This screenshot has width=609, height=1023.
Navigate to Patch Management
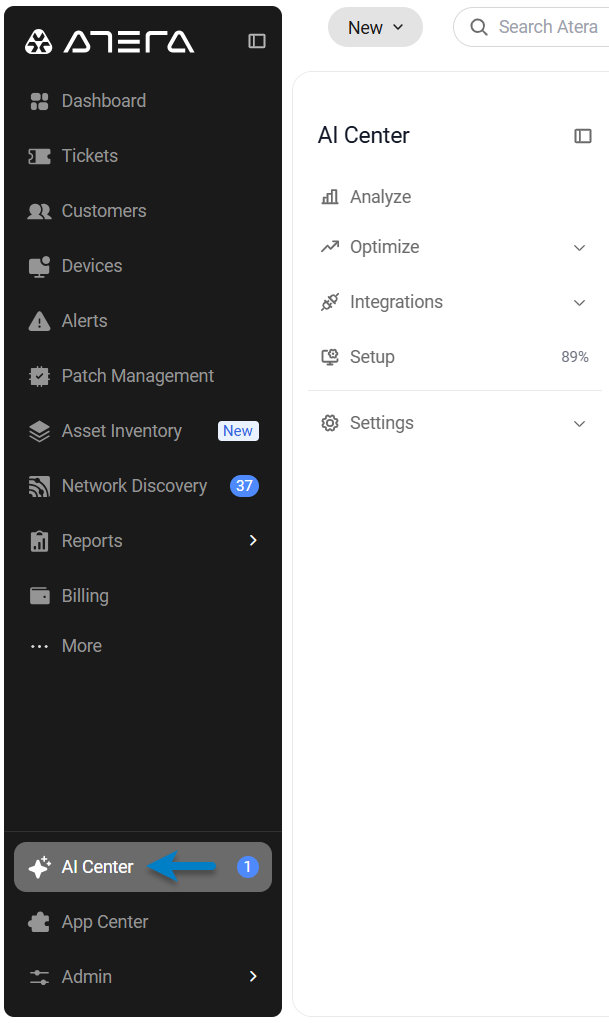pos(138,376)
